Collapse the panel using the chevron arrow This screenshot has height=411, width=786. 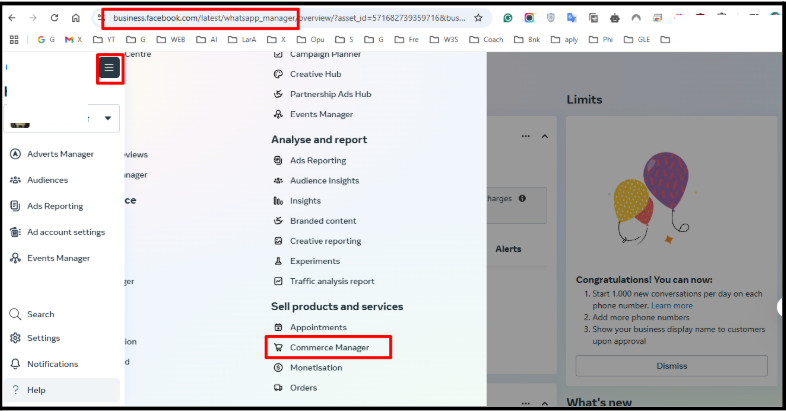[x=544, y=136]
